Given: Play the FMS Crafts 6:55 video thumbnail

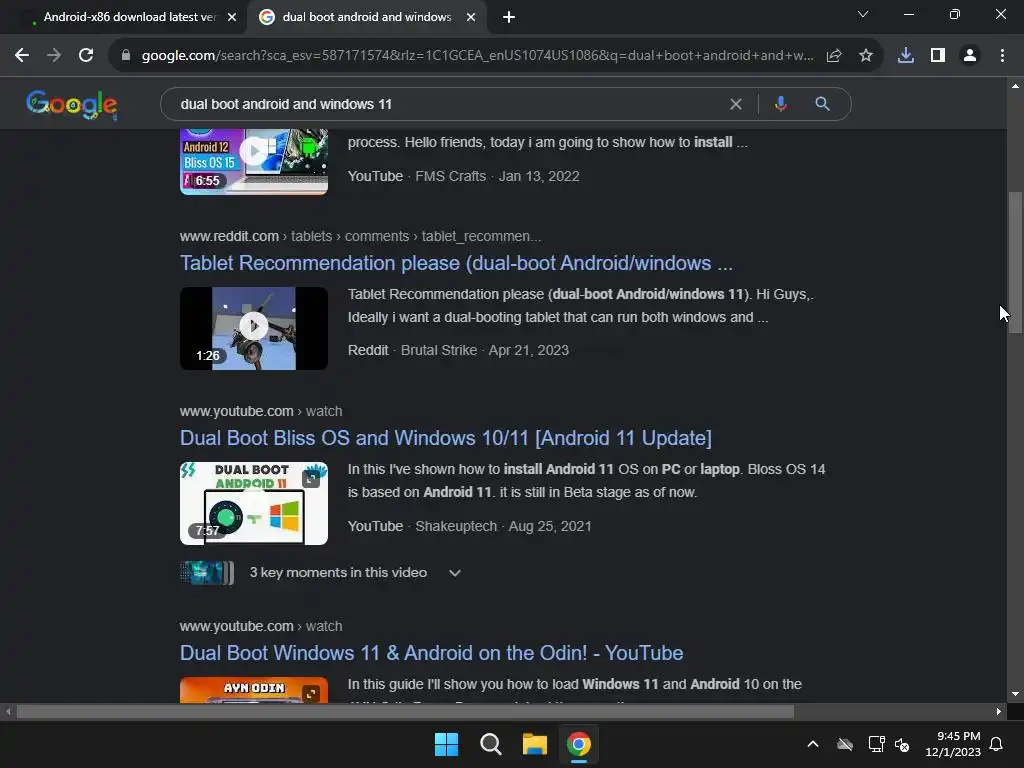Looking at the screenshot, I should pos(253,161).
